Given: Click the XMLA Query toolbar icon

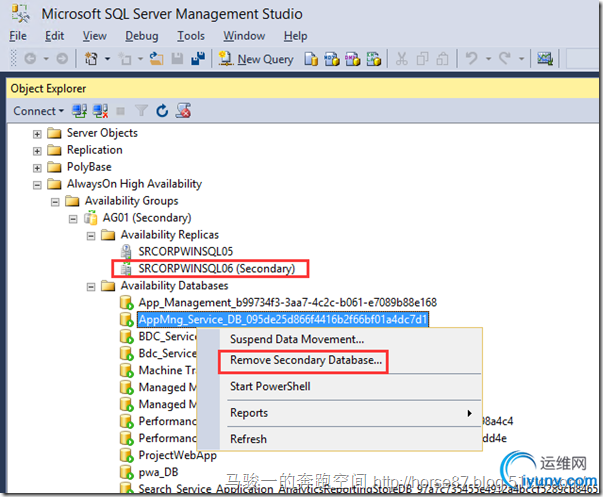Looking at the screenshot, I should tap(373, 59).
